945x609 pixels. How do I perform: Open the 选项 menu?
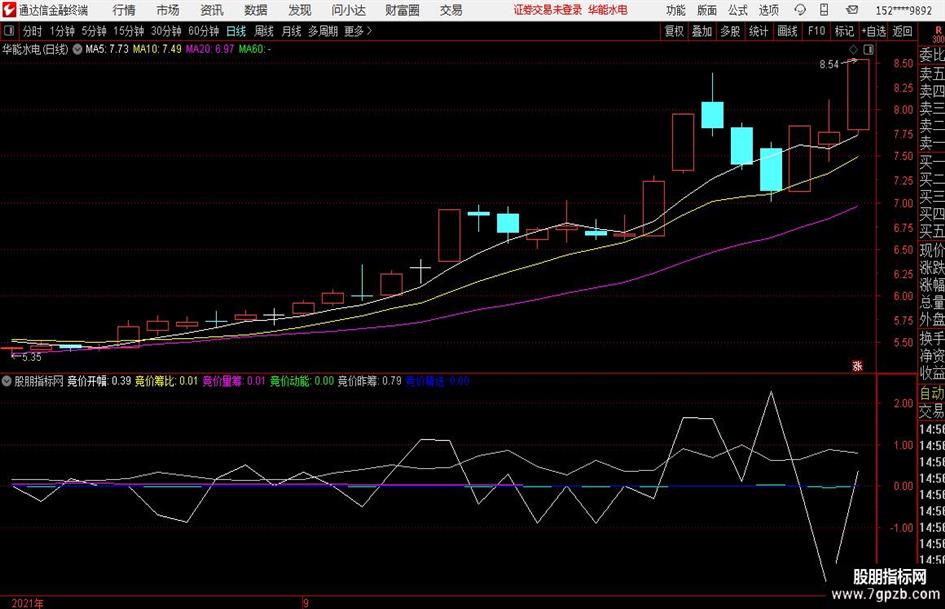[768, 10]
